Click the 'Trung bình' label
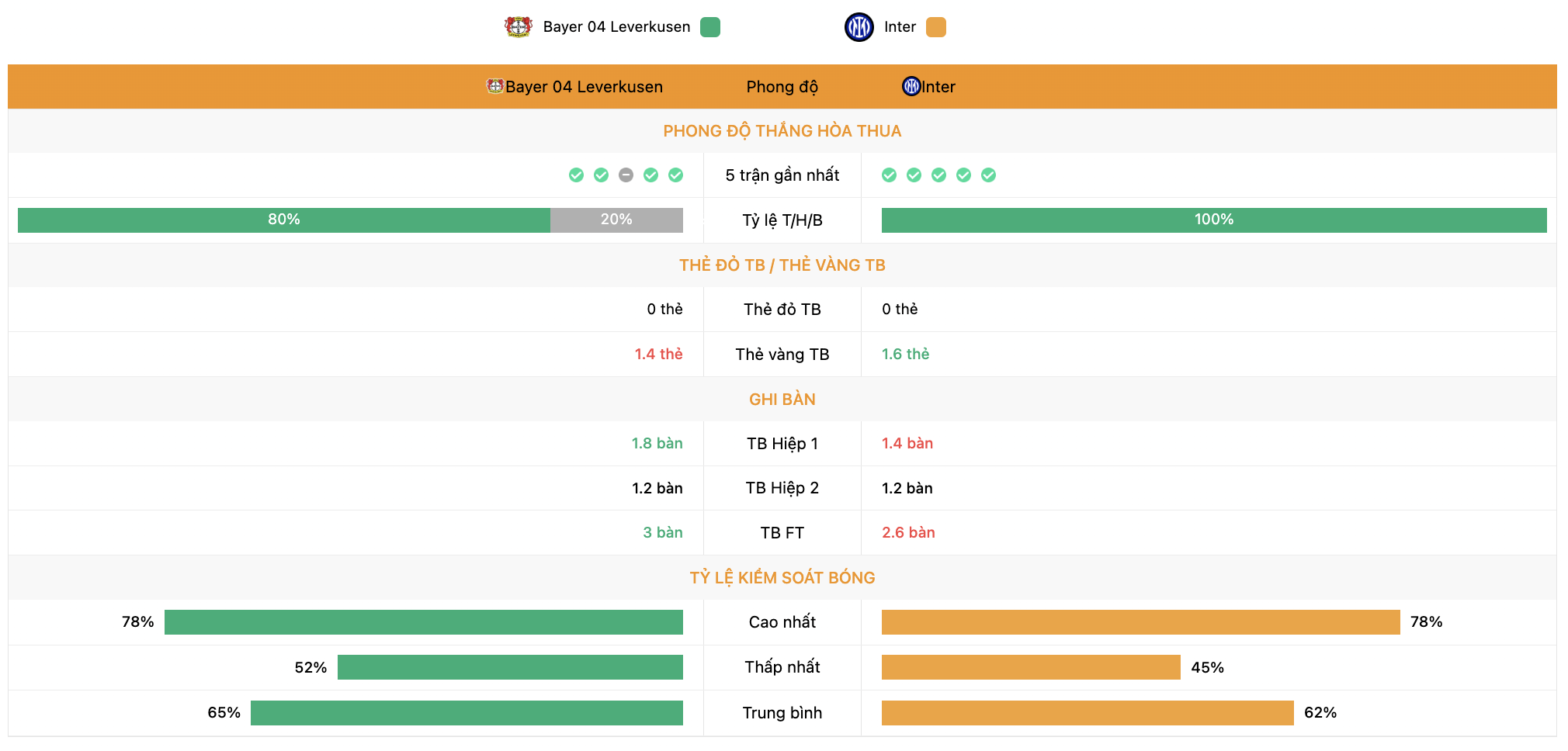 (x=782, y=713)
